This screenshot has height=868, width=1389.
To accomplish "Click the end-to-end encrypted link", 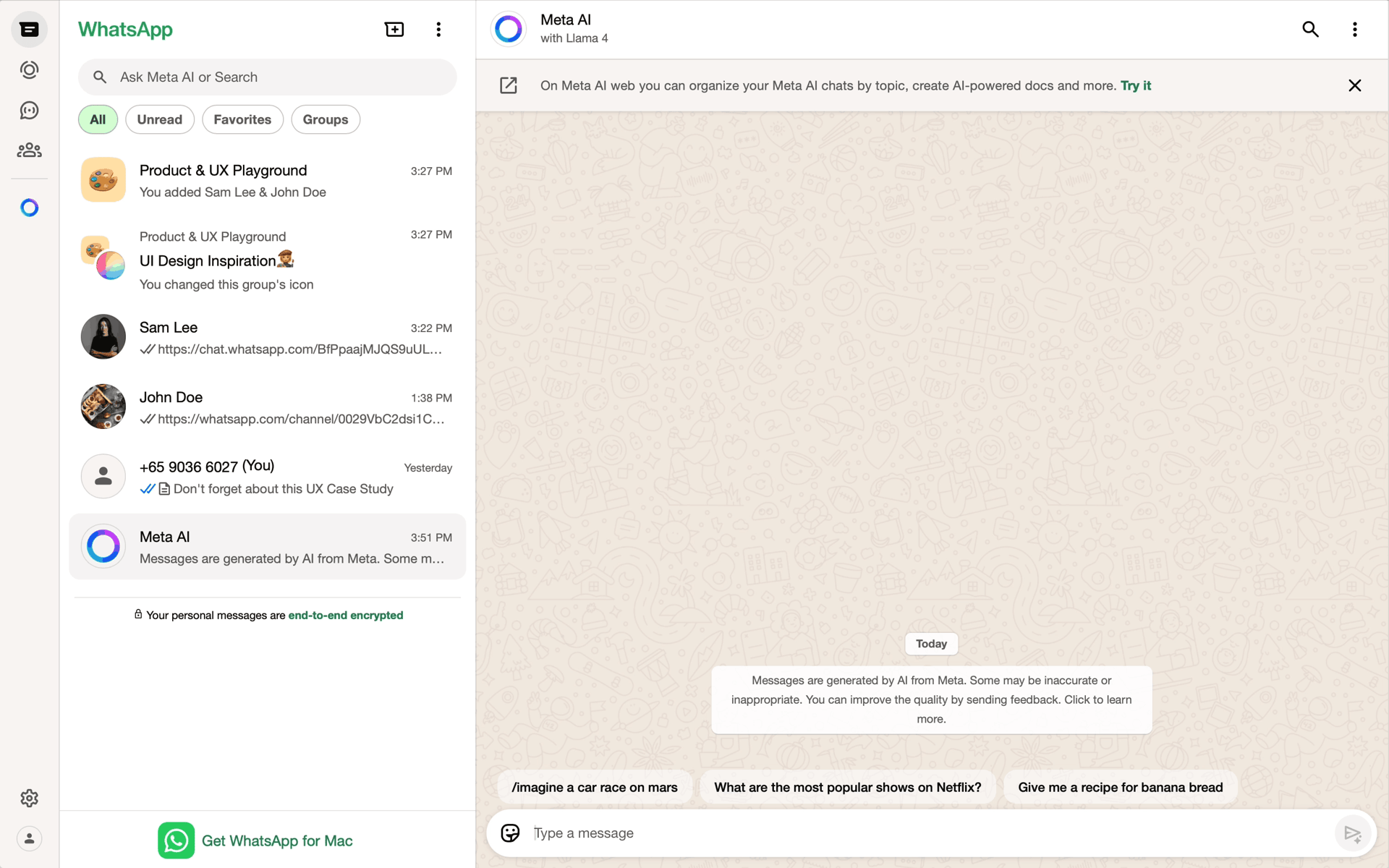I will [x=346, y=616].
